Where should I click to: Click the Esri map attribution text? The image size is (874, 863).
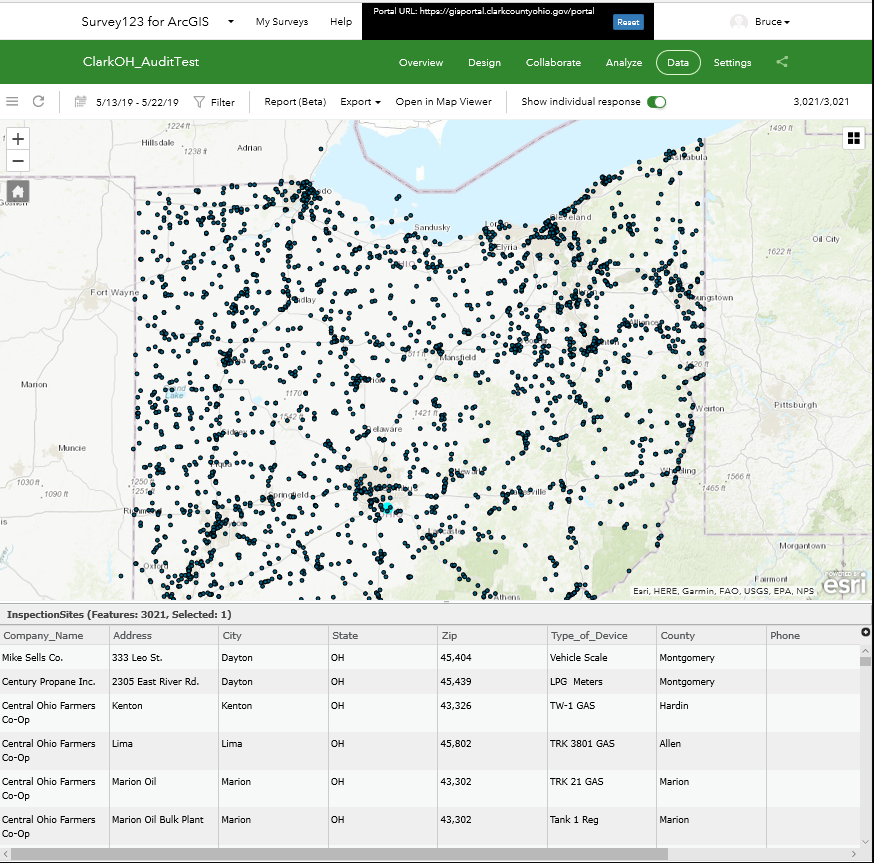(x=723, y=591)
